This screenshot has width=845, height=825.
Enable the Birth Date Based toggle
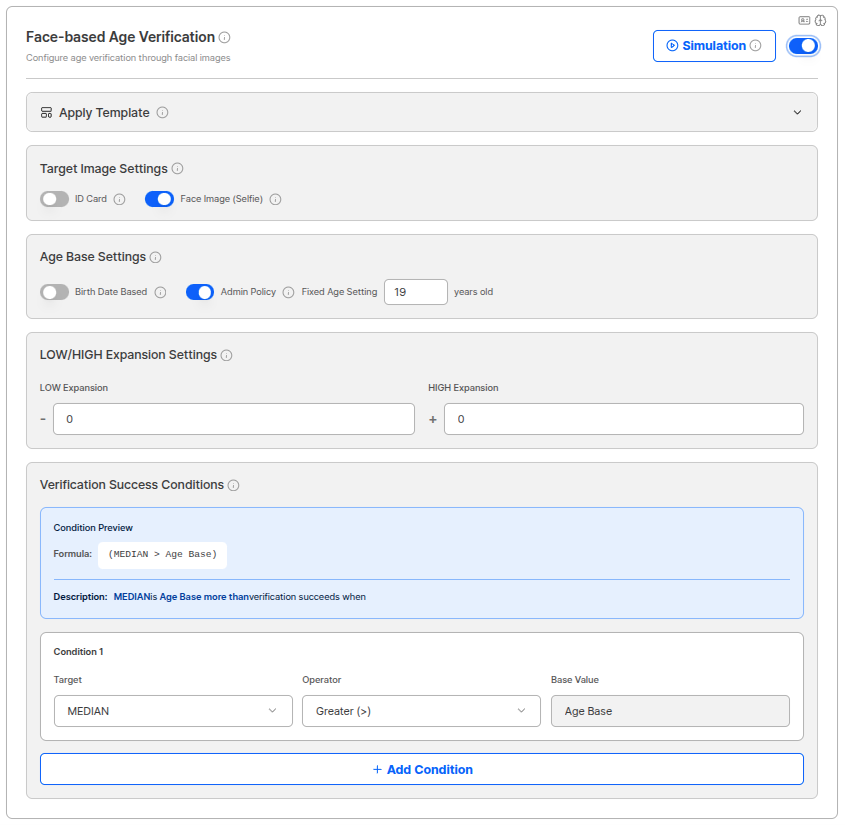coord(54,291)
